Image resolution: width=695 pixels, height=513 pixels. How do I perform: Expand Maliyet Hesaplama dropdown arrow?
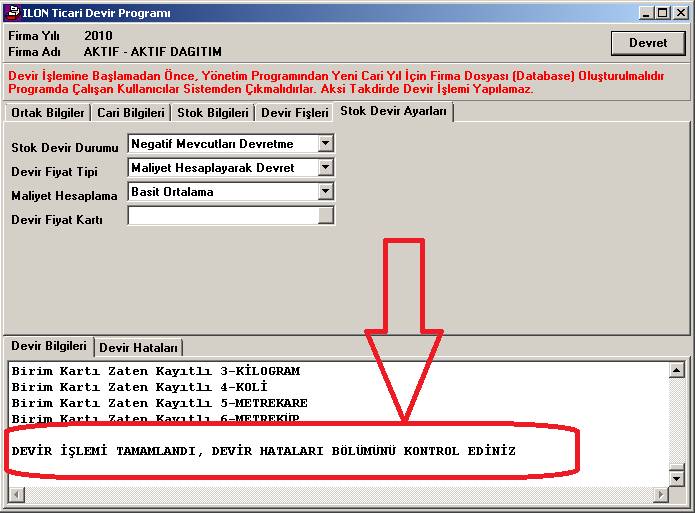pos(326,192)
